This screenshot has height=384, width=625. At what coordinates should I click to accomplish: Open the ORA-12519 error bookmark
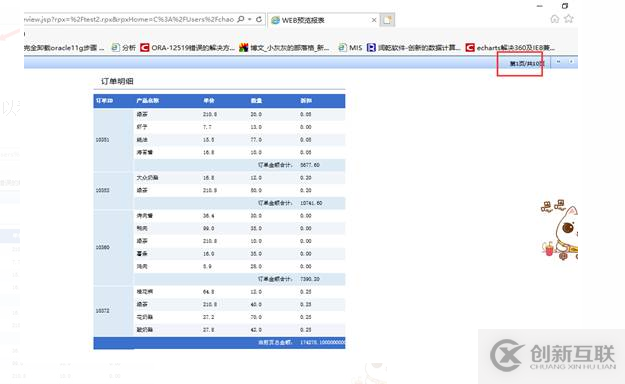click(187, 48)
